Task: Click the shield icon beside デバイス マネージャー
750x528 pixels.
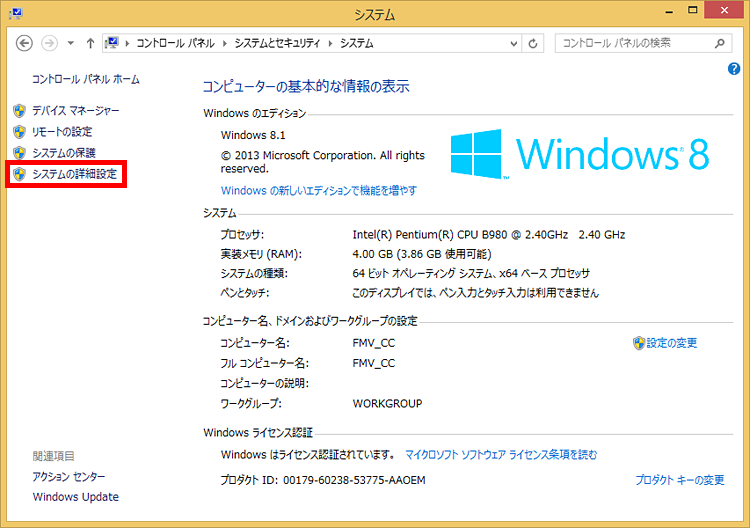Action: [19, 110]
